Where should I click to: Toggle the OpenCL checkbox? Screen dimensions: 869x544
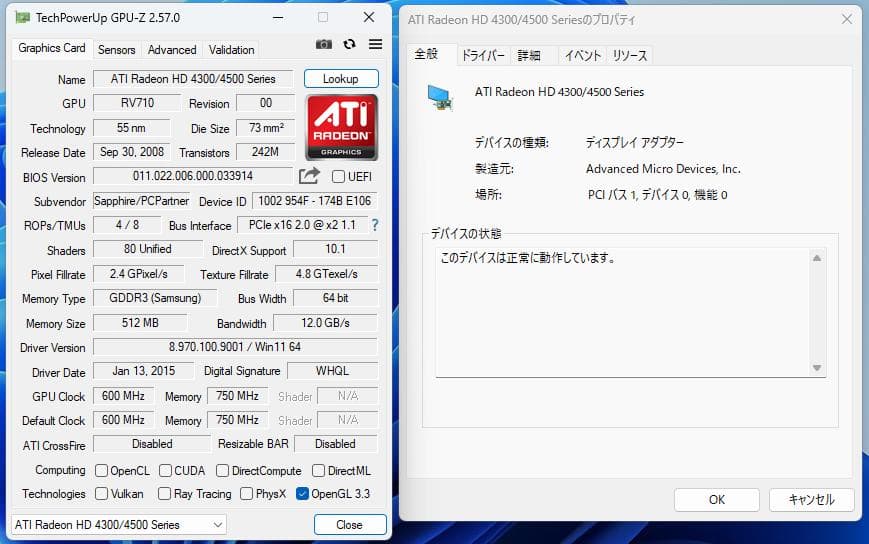pyautogui.click(x=101, y=470)
